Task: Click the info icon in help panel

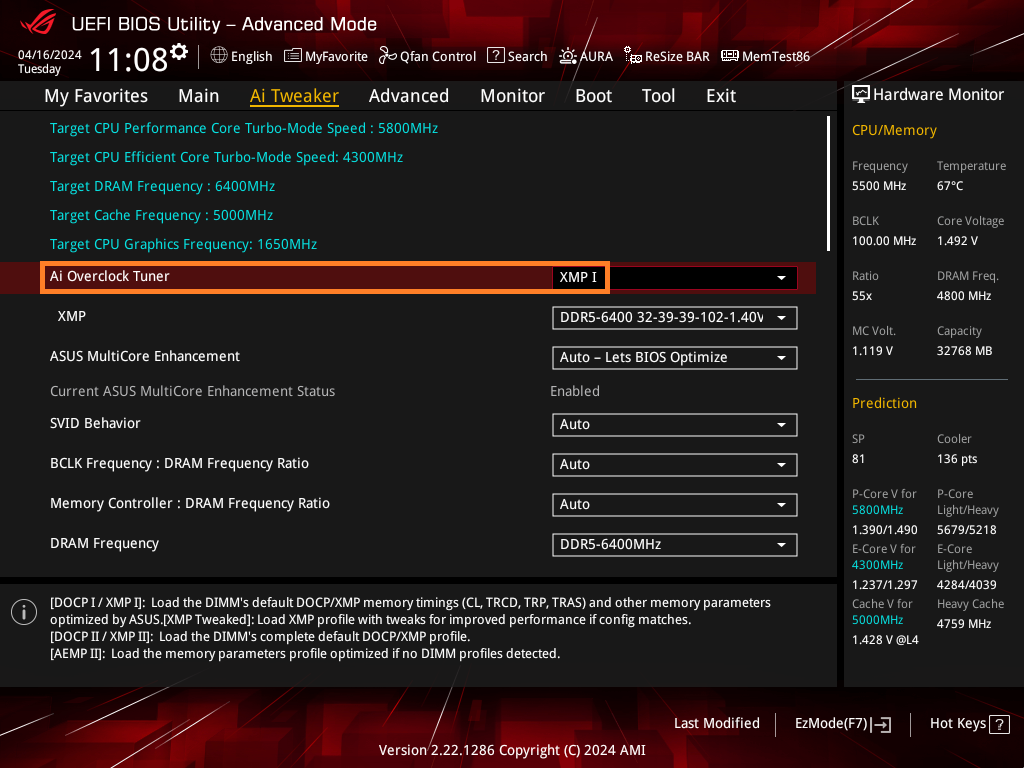Action: point(24,613)
